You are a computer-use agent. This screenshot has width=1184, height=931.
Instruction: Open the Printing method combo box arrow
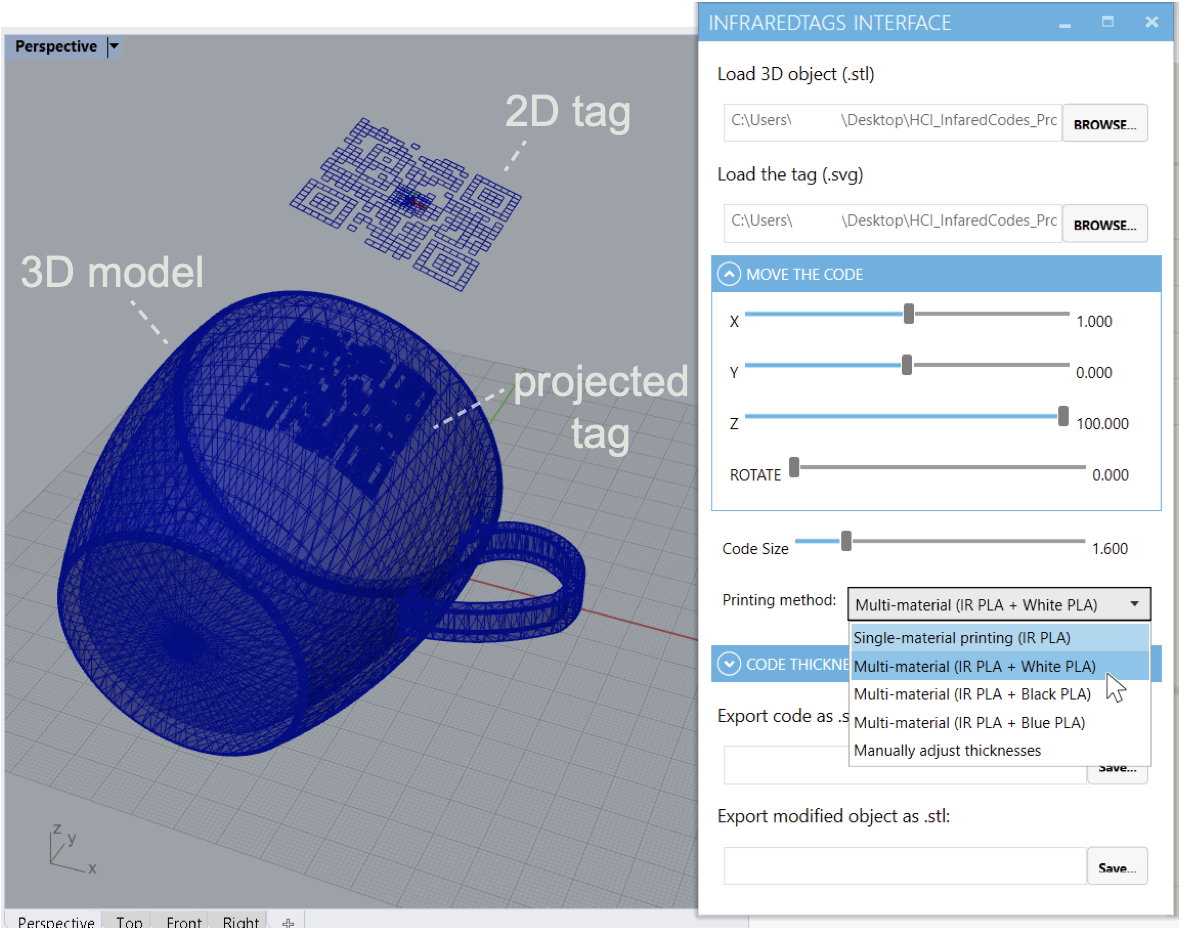tap(1134, 603)
